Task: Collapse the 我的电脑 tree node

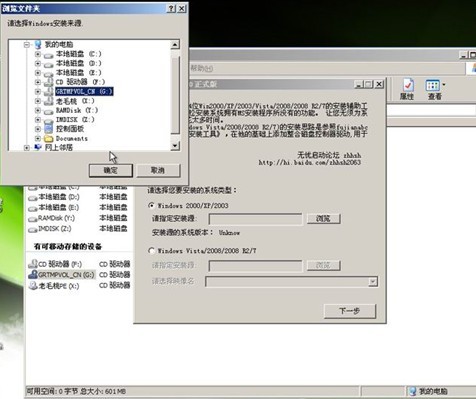Action: pos(27,44)
